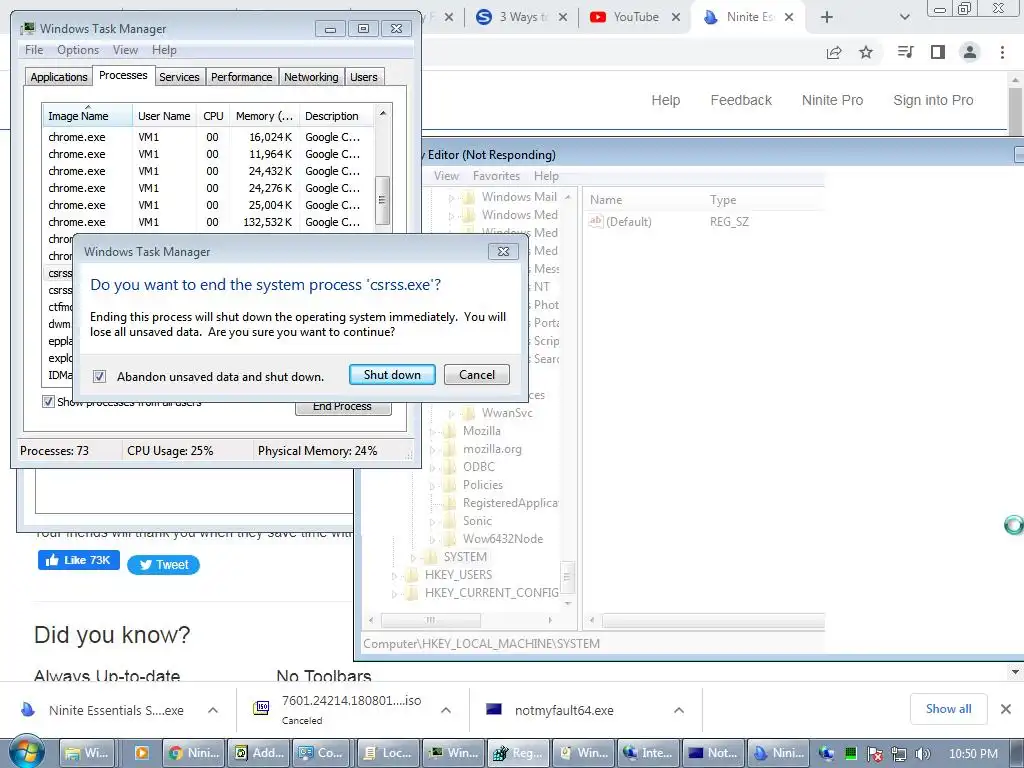This screenshot has width=1024, height=768.
Task: Open Ninite Pro link
Action: coord(832,100)
